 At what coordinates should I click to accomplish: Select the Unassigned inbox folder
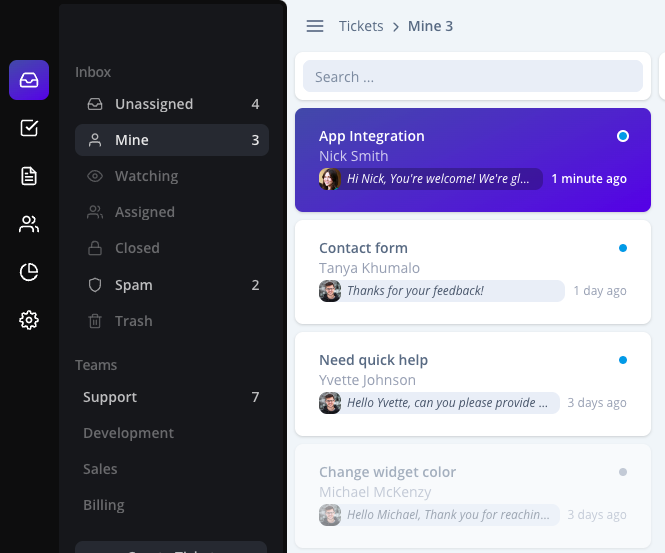(172, 104)
